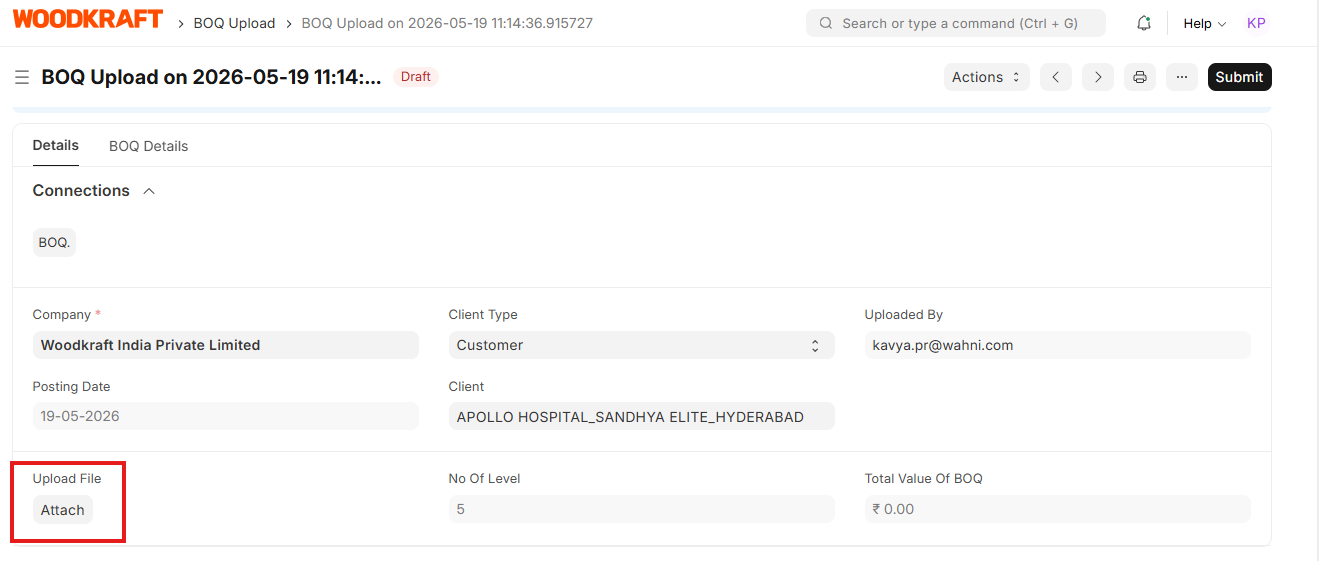Image resolution: width=1319 pixels, height=561 pixels.
Task: Click the Total Value Of BOQ label
Action: (924, 478)
